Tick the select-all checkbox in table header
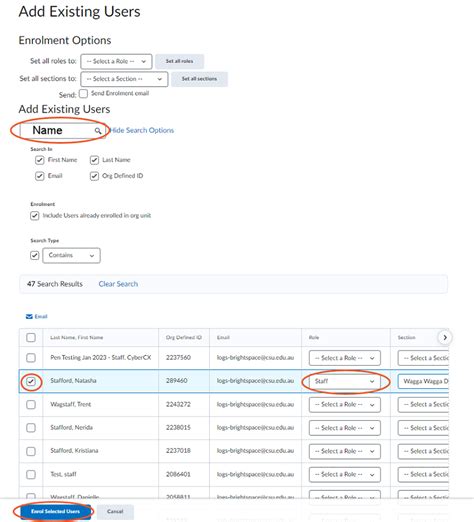The image size is (474, 522). point(31,337)
